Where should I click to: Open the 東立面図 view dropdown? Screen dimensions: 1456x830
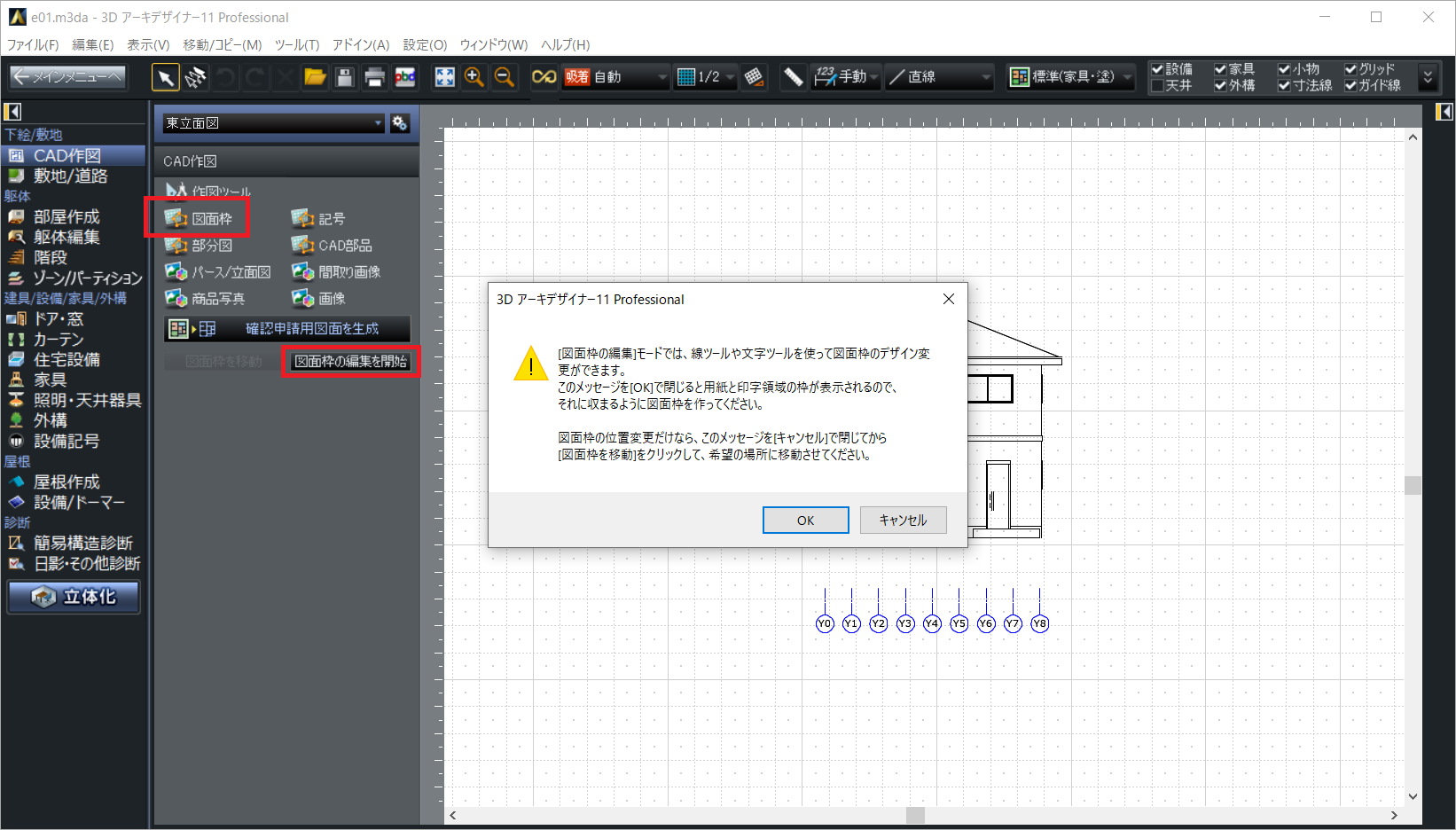(x=273, y=123)
